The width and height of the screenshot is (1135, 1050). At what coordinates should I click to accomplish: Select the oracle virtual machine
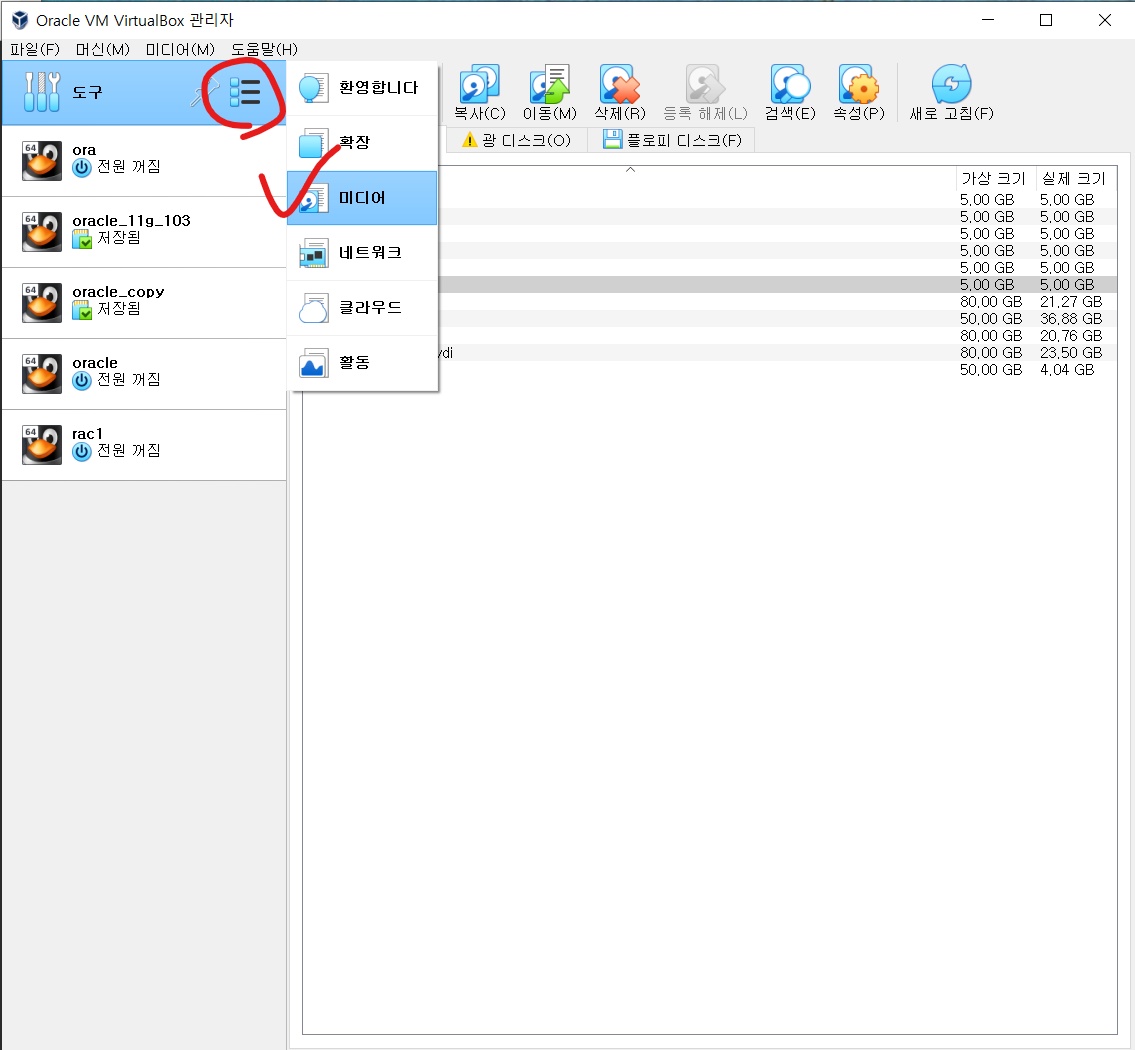click(x=144, y=373)
